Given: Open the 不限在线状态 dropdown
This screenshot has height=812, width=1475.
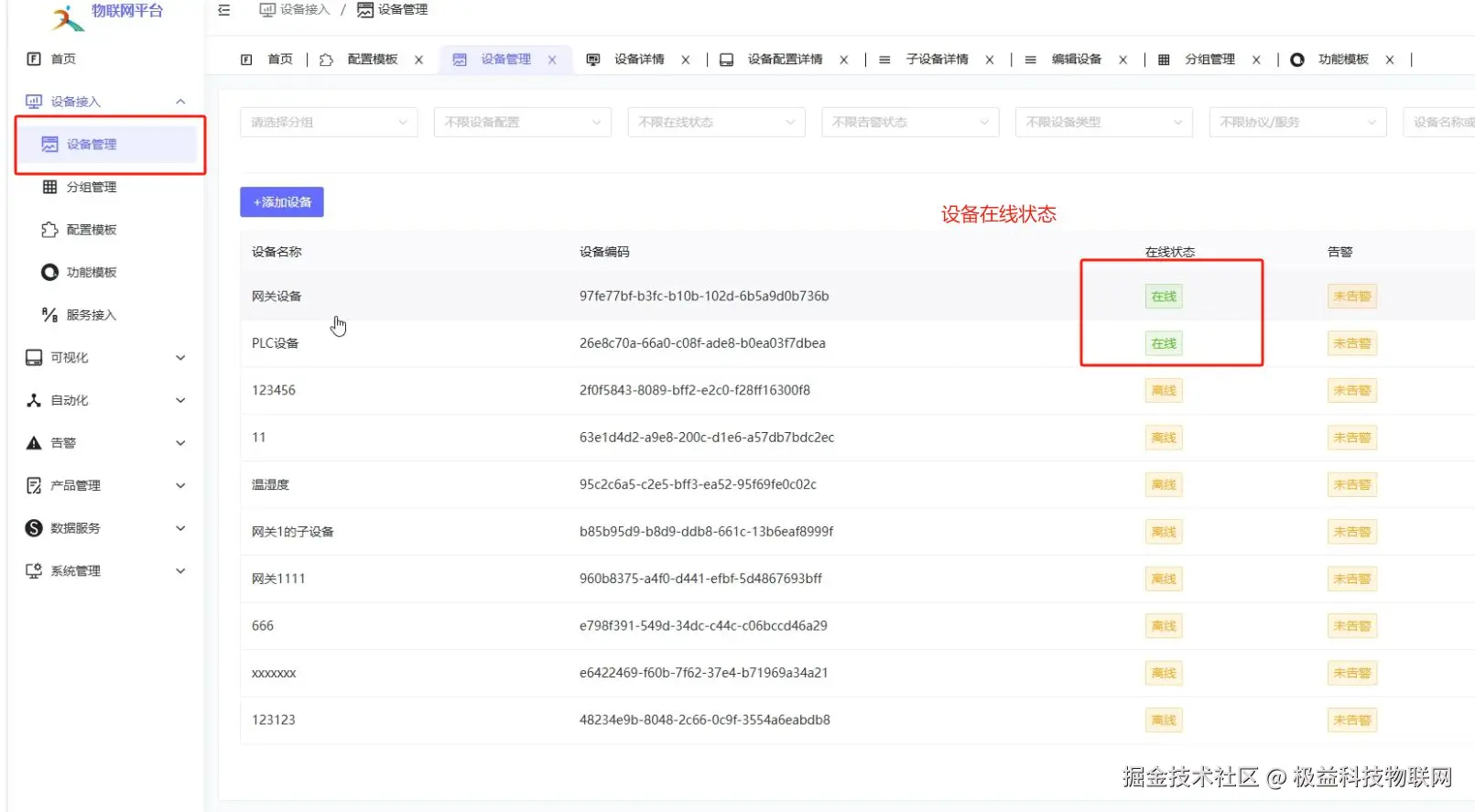Looking at the screenshot, I should tap(717, 122).
